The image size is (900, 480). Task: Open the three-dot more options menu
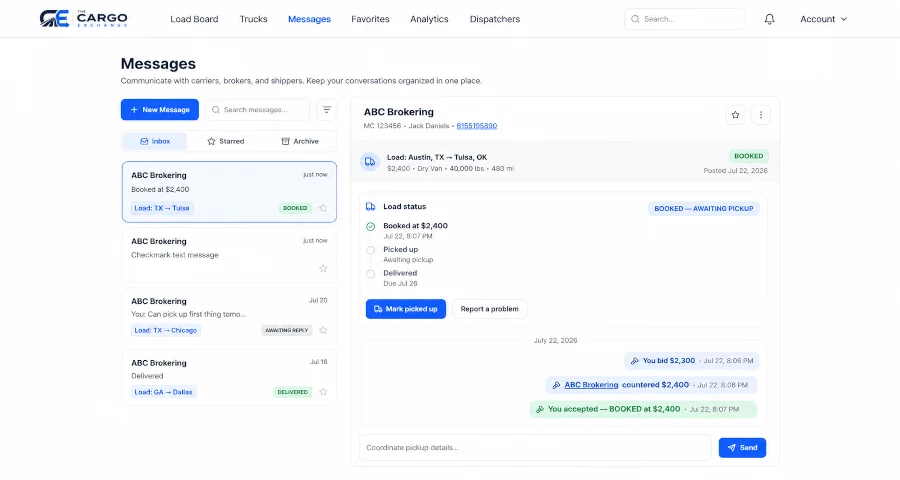tap(761, 115)
